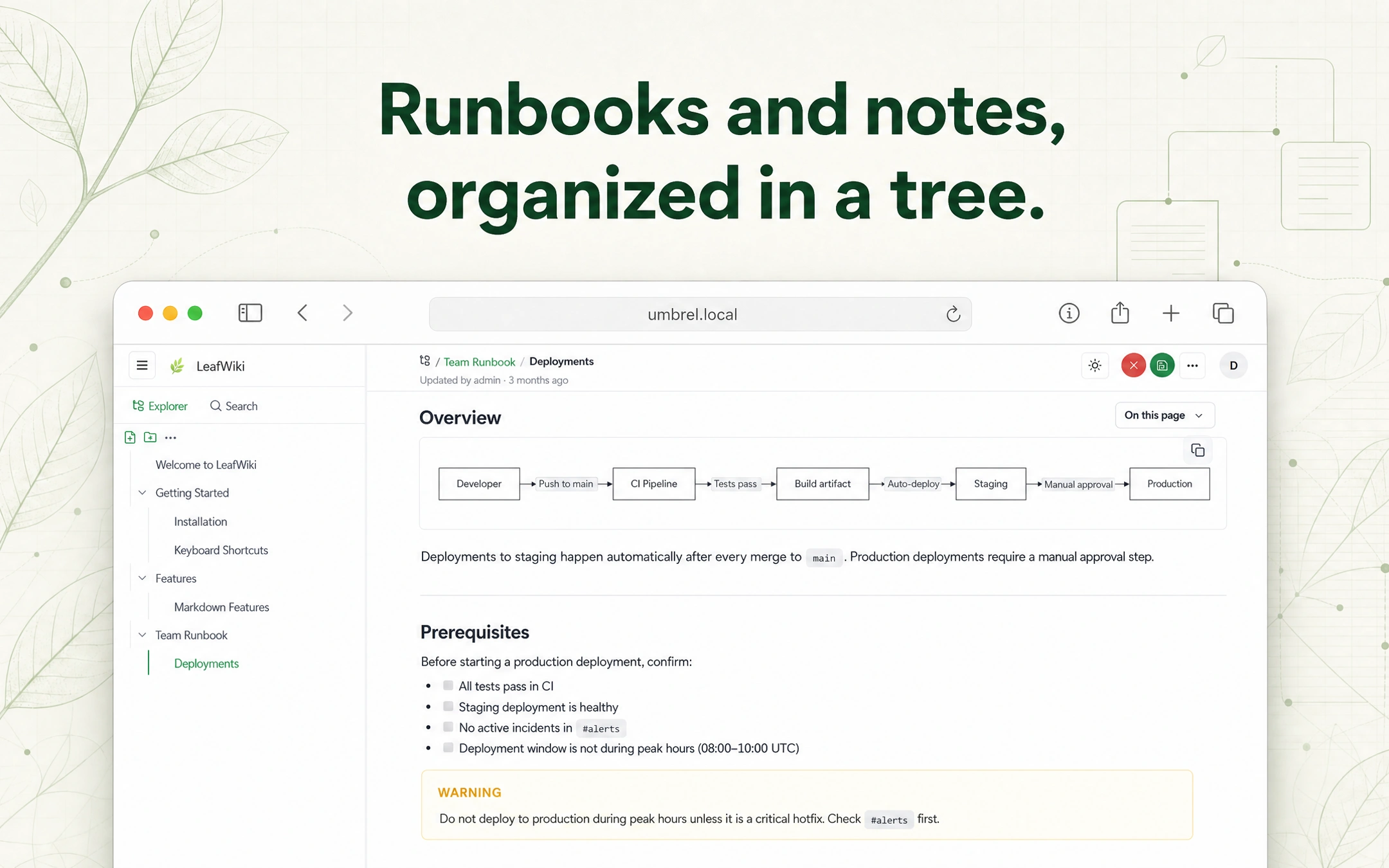The image size is (1389, 868).
Task: Click the LeafWiki app name
Action: (220, 366)
